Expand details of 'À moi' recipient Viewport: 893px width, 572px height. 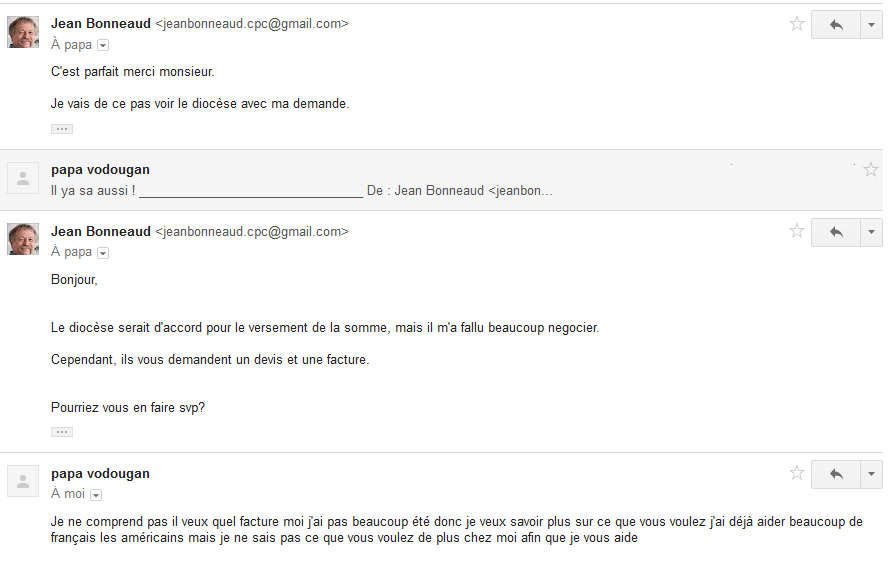coord(96,495)
